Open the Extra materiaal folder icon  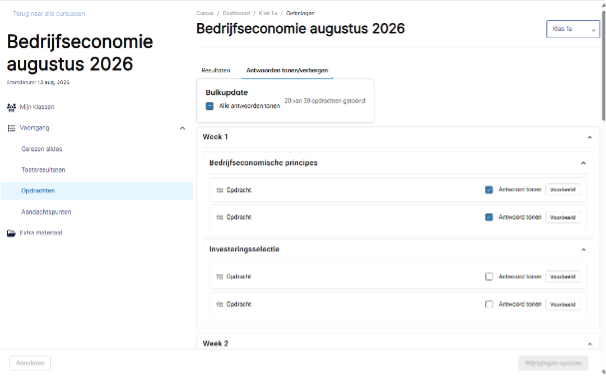(x=11, y=233)
